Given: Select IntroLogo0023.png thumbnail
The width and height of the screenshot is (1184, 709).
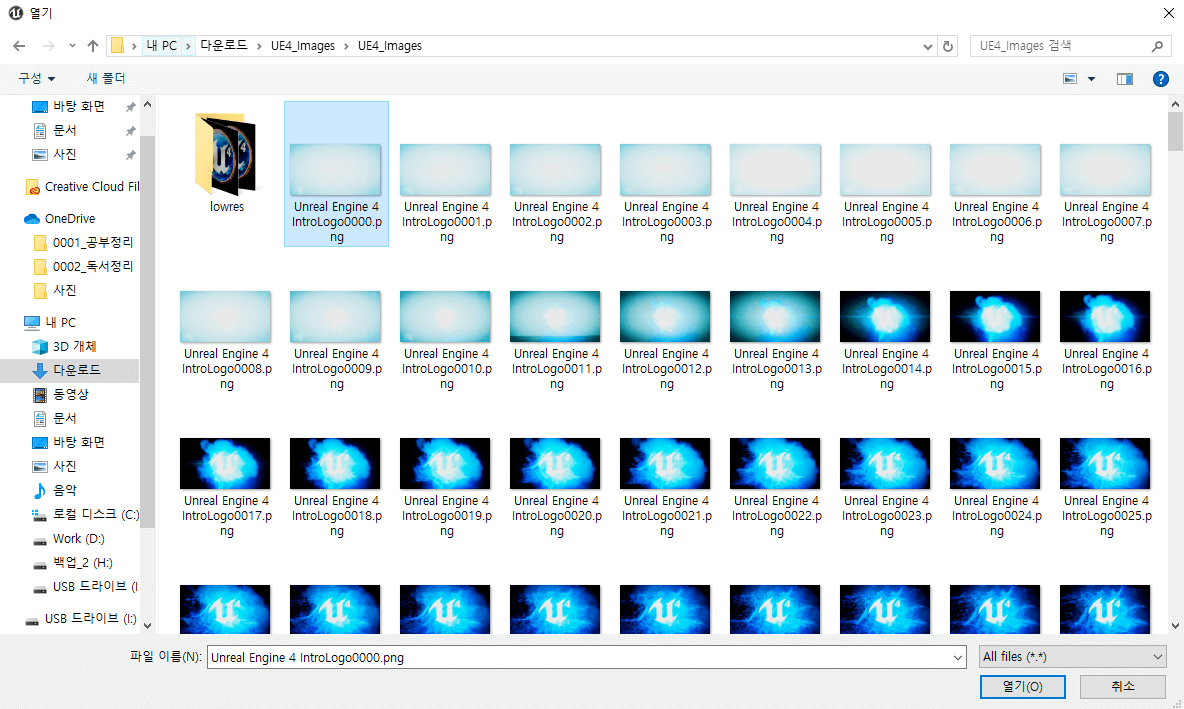Looking at the screenshot, I should [x=885, y=464].
